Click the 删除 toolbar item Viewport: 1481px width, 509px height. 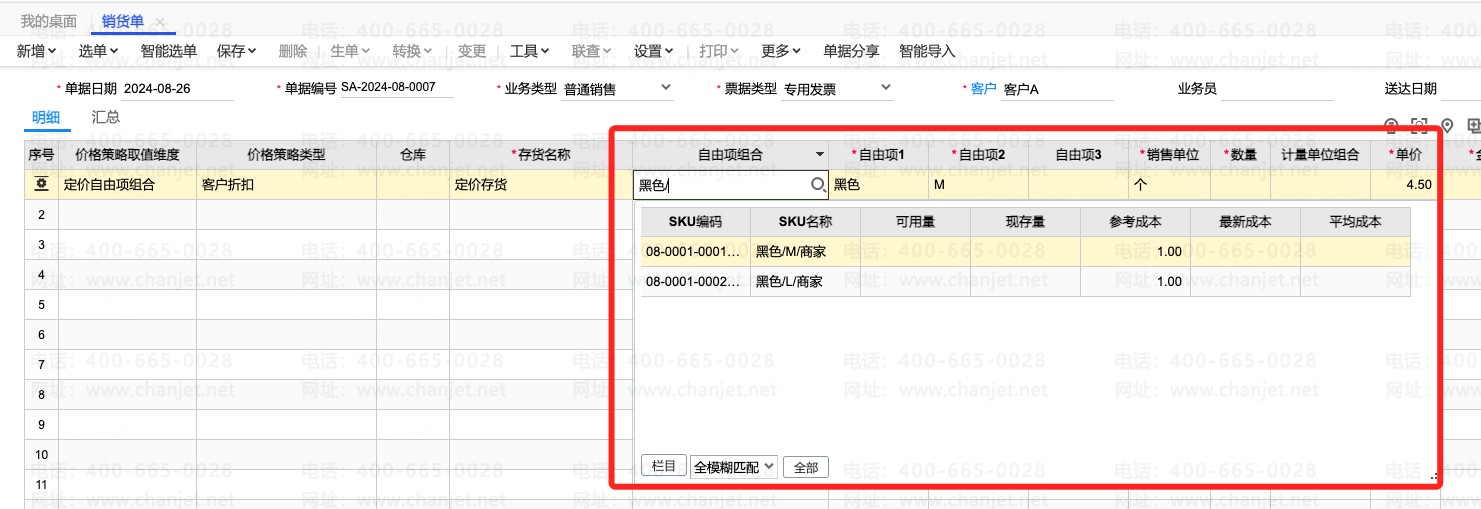pyautogui.click(x=293, y=51)
